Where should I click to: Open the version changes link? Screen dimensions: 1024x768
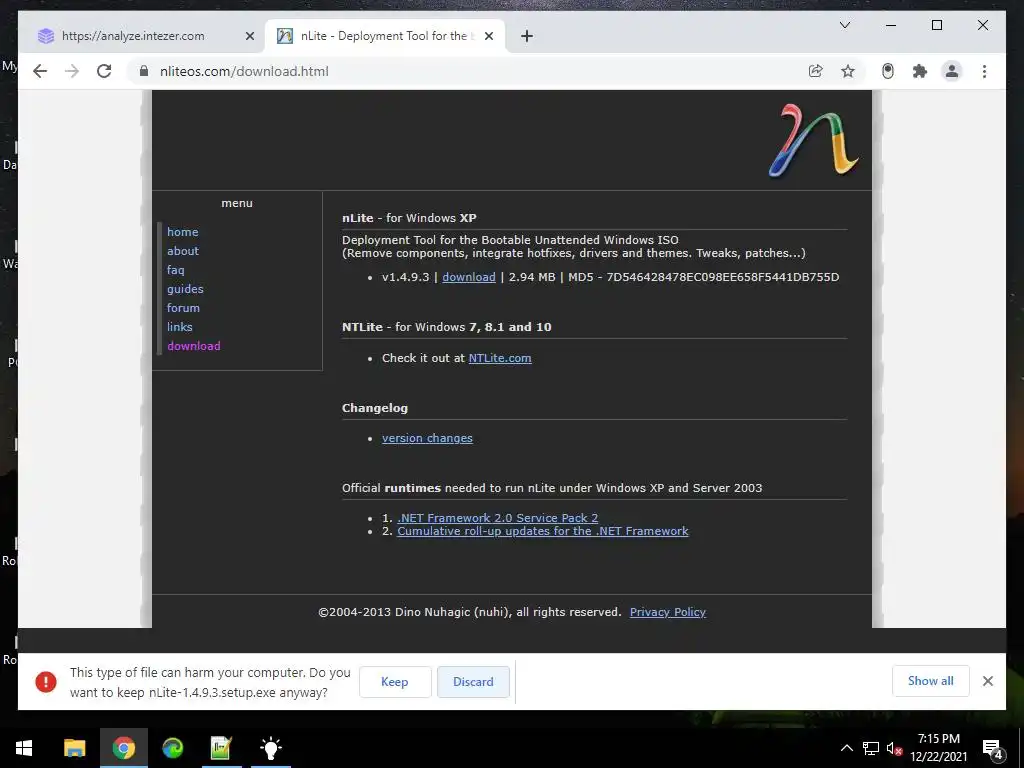tap(427, 438)
